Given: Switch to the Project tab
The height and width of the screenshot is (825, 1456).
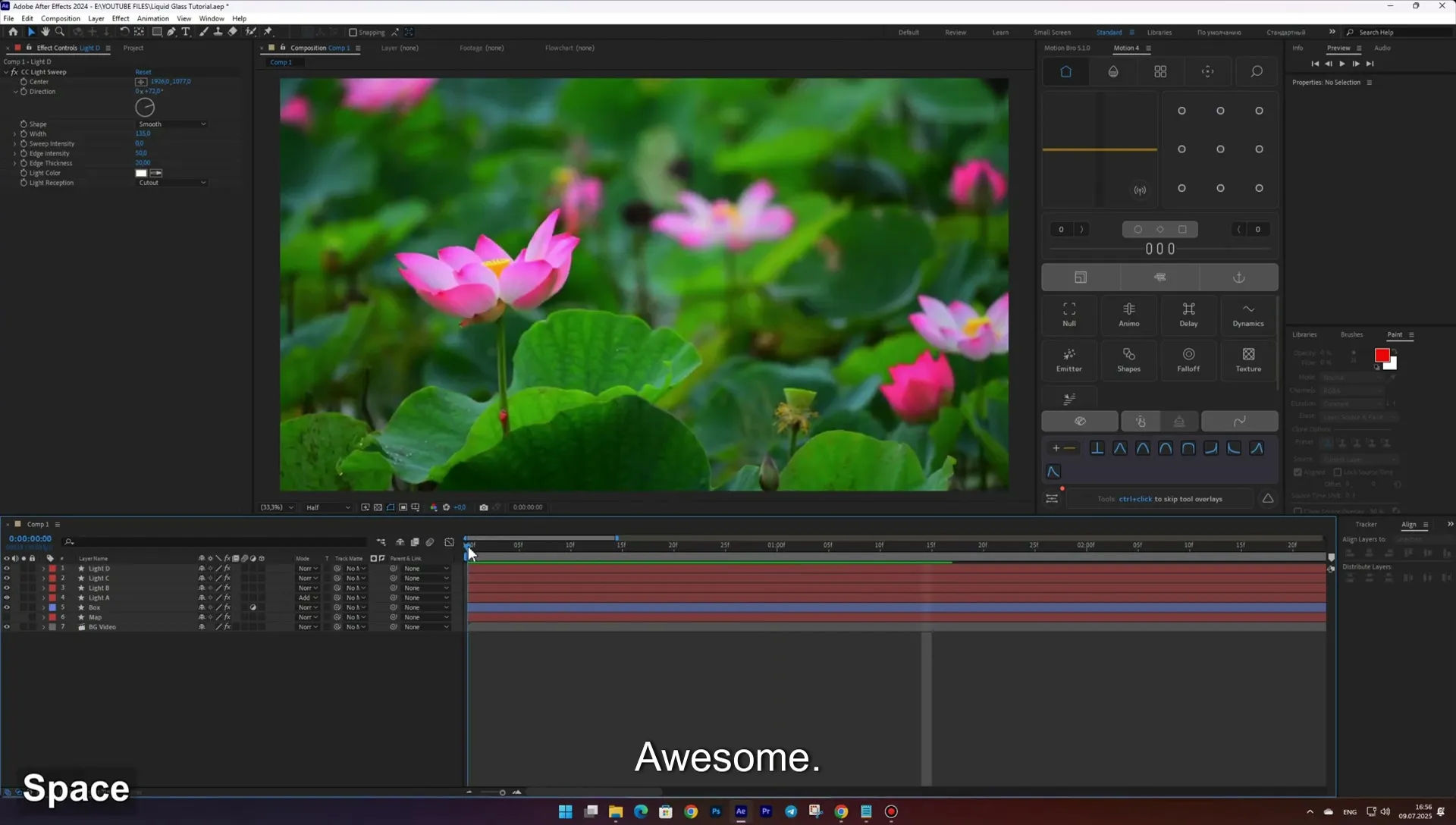Looking at the screenshot, I should (133, 48).
